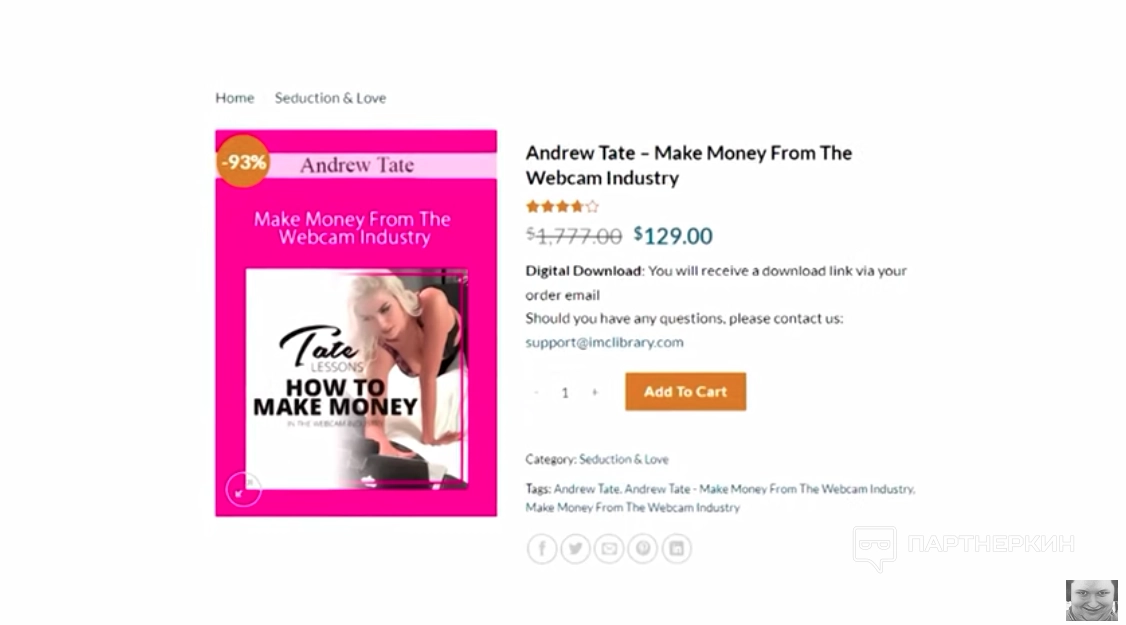
Task: Go to Home breadcrumb
Action: click(x=235, y=98)
